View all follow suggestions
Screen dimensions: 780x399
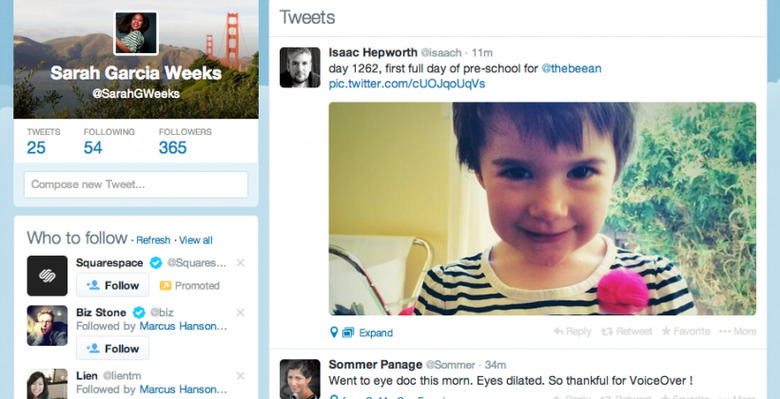point(195,240)
